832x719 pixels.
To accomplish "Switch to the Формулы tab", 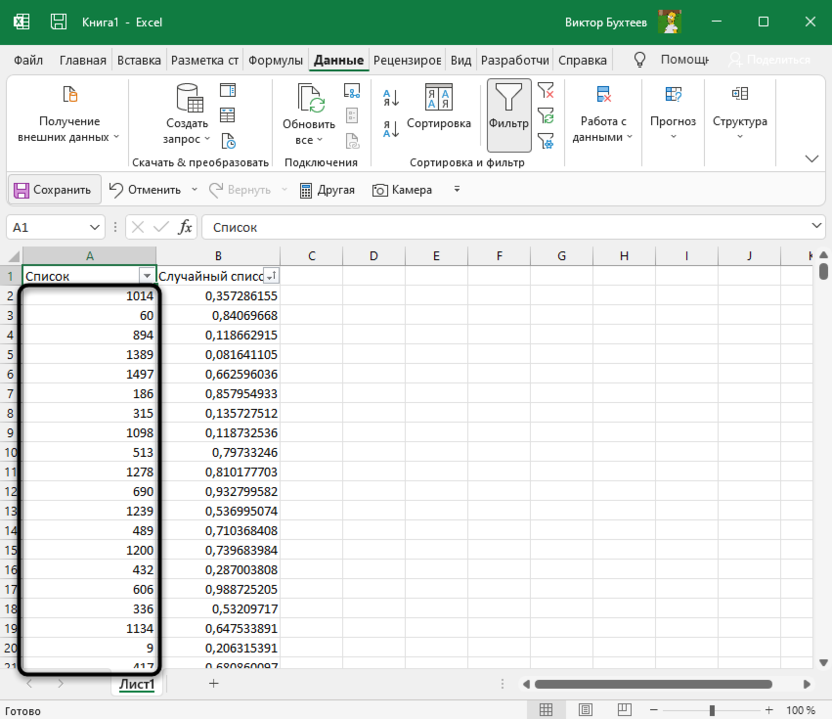I will (x=275, y=60).
